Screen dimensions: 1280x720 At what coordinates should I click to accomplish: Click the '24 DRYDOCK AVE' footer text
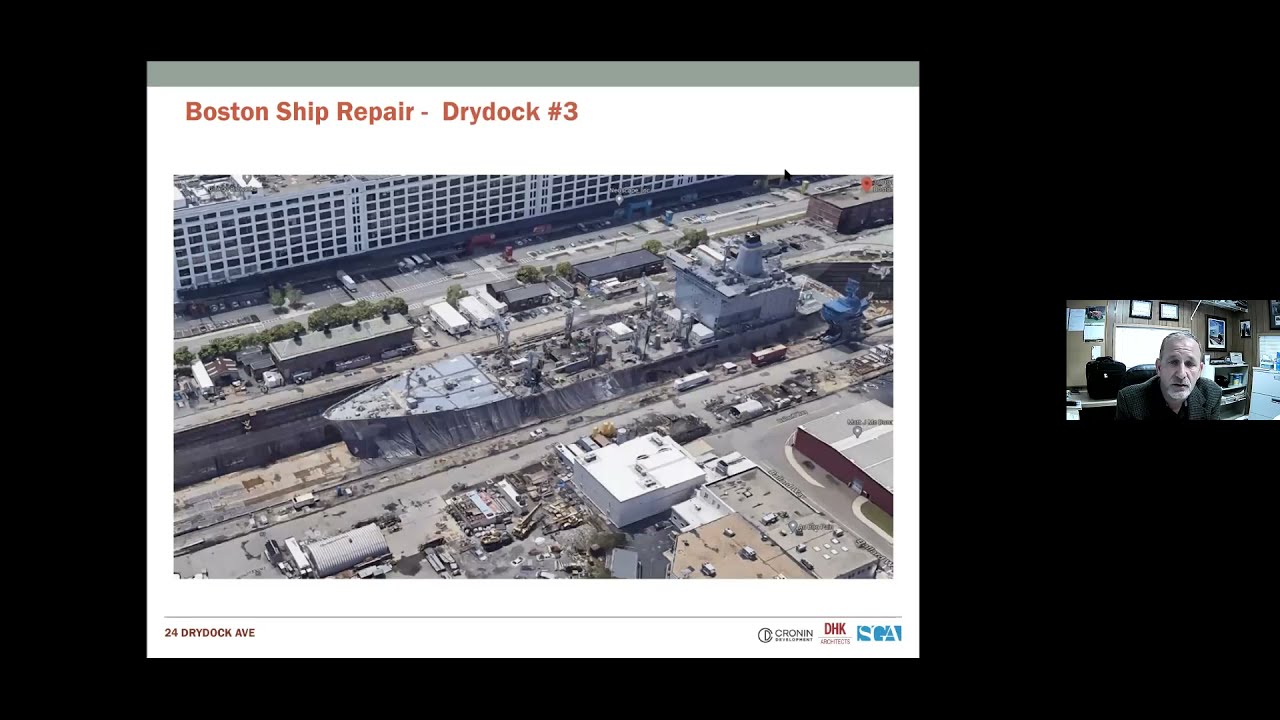click(210, 633)
